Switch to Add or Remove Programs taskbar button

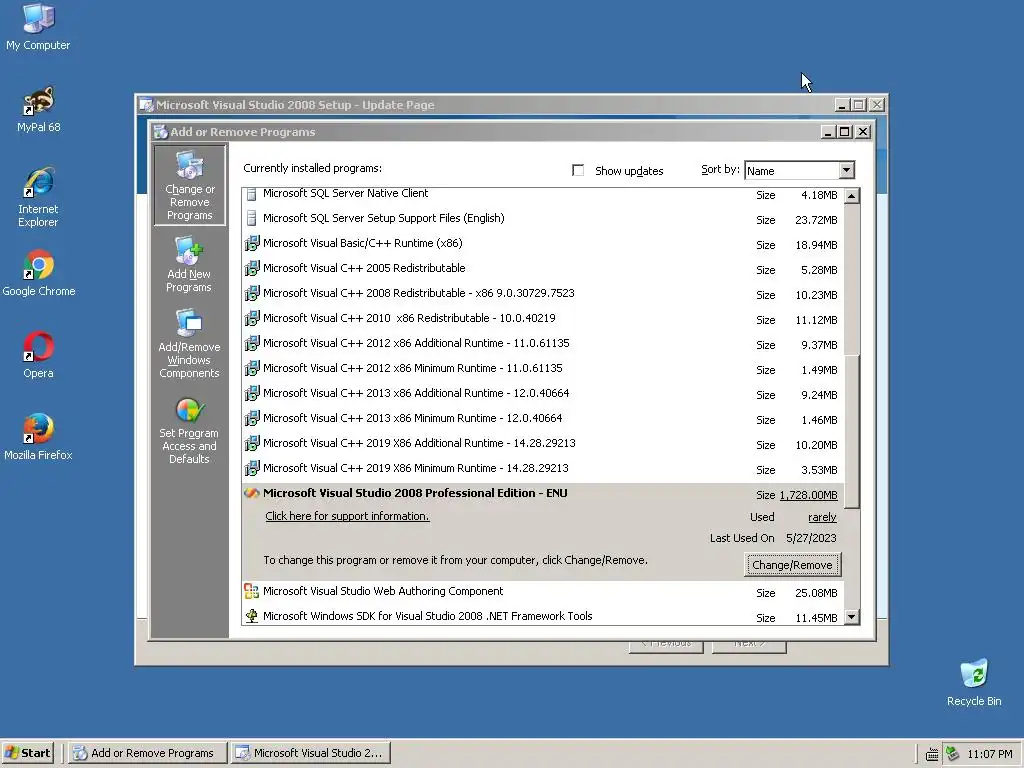[x=148, y=753]
